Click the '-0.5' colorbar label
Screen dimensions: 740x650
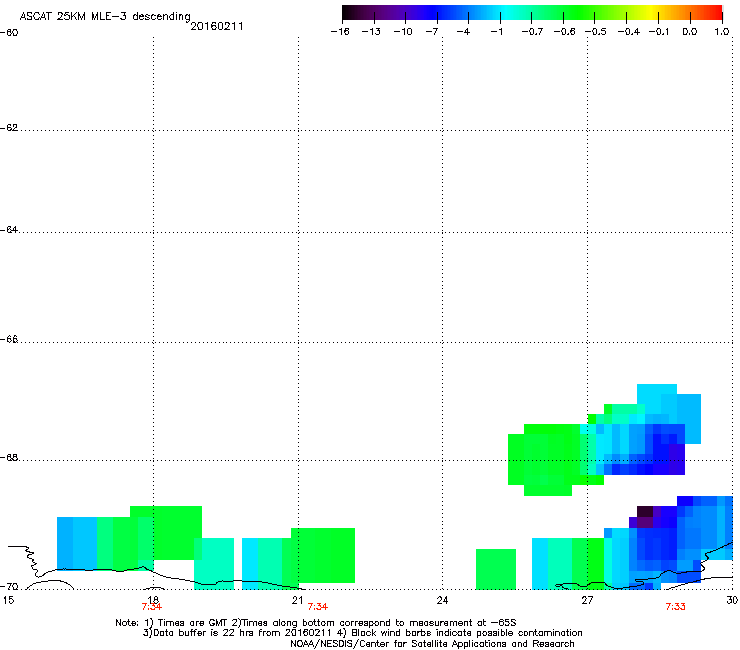pos(596,32)
